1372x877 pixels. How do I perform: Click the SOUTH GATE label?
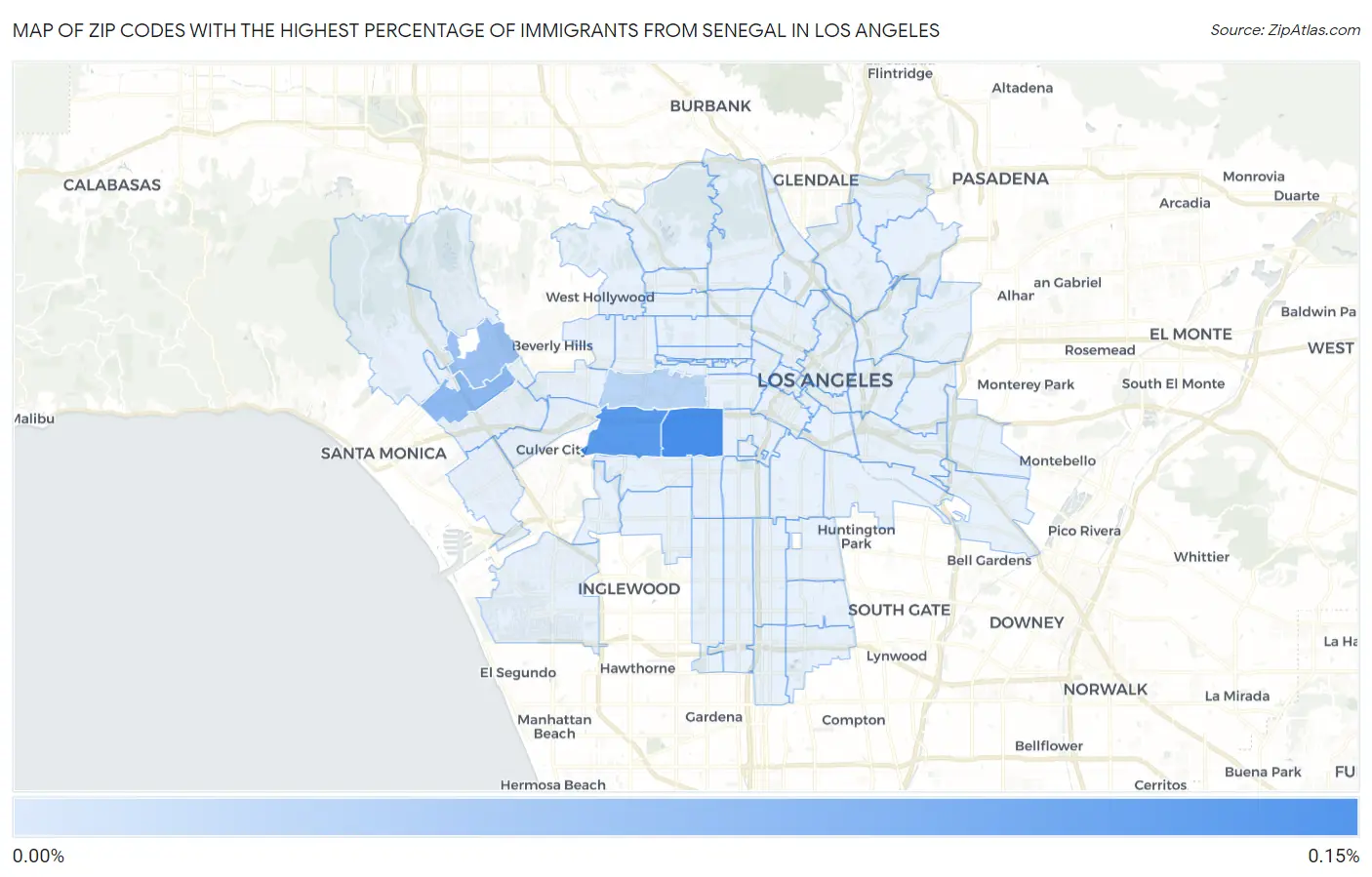point(899,611)
